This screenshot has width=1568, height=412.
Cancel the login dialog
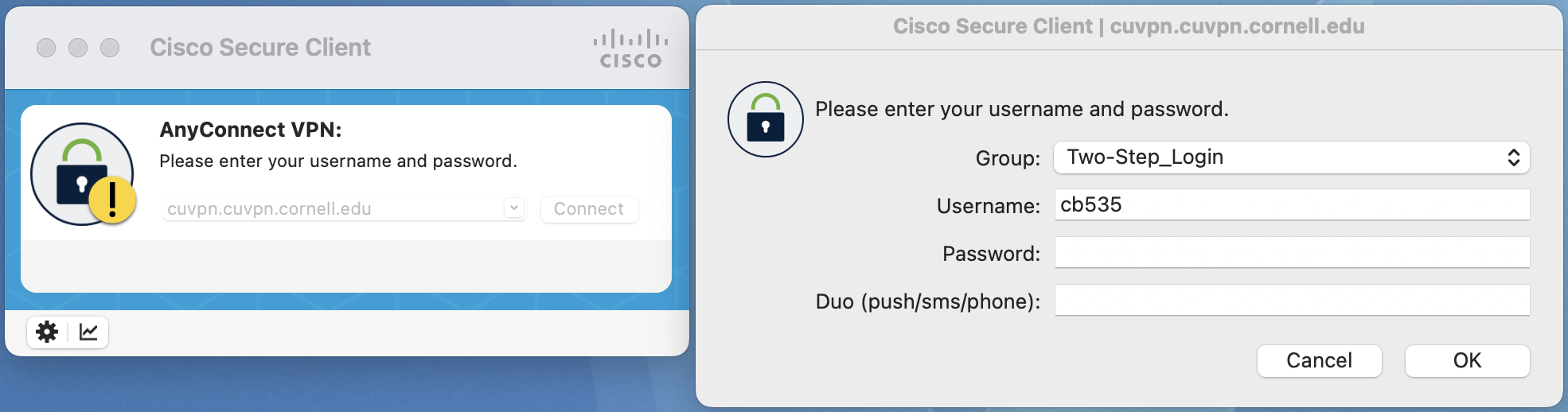coord(1319,360)
